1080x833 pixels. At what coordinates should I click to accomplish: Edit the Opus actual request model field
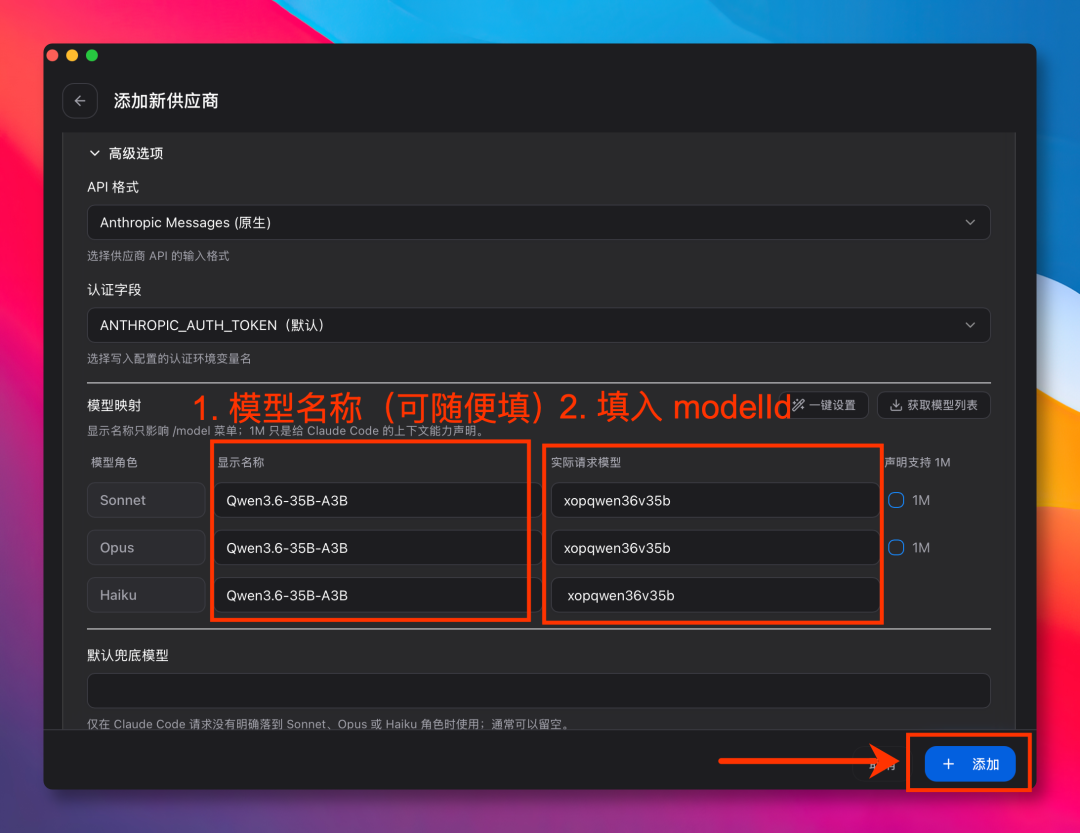[715, 548]
